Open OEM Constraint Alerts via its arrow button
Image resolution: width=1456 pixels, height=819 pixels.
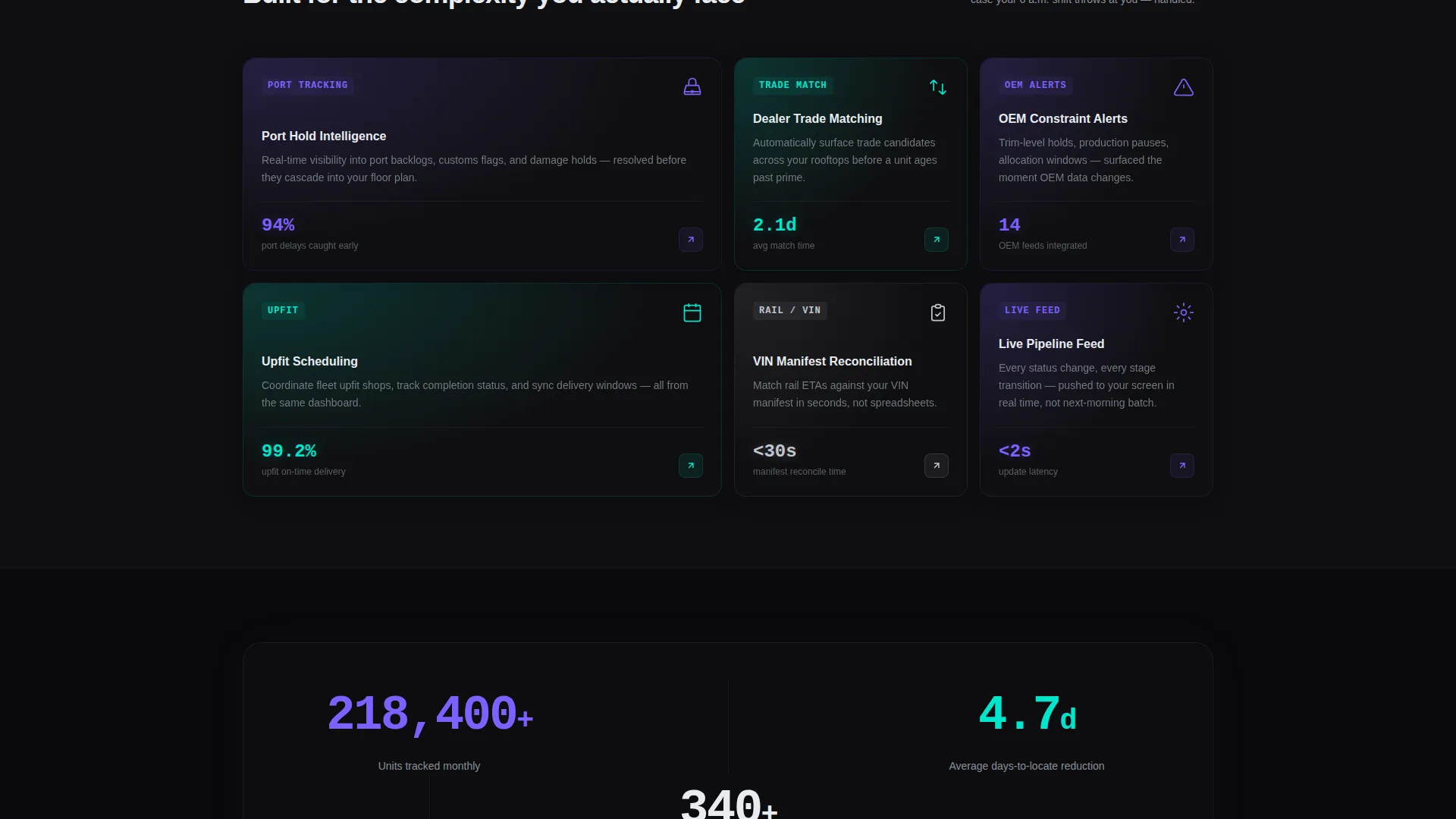tap(1181, 240)
